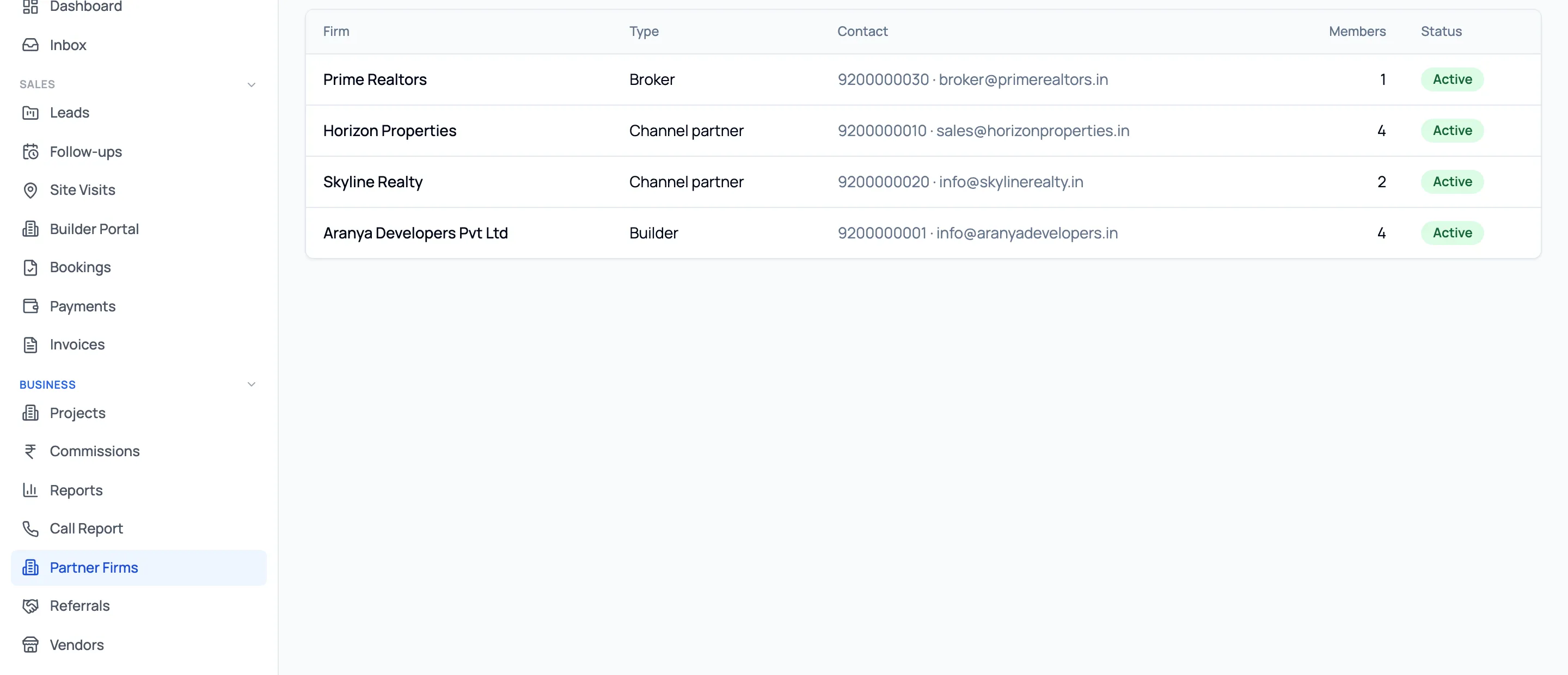Image resolution: width=1568 pixels, height=675 pixels.
Task: Open the Horizon Properties firm row
Action: [923, 130]
